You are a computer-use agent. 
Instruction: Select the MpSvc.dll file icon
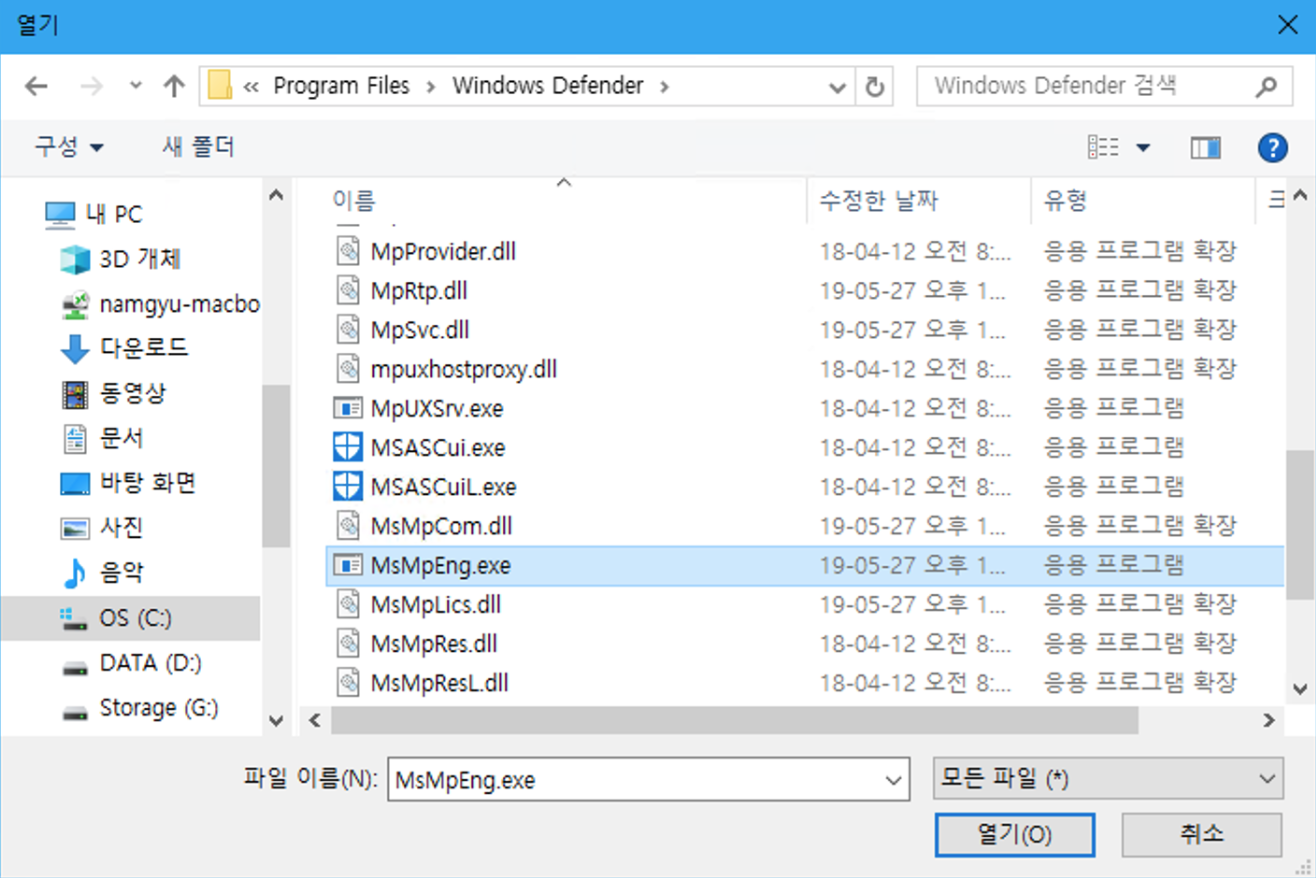tap(347, 329)
